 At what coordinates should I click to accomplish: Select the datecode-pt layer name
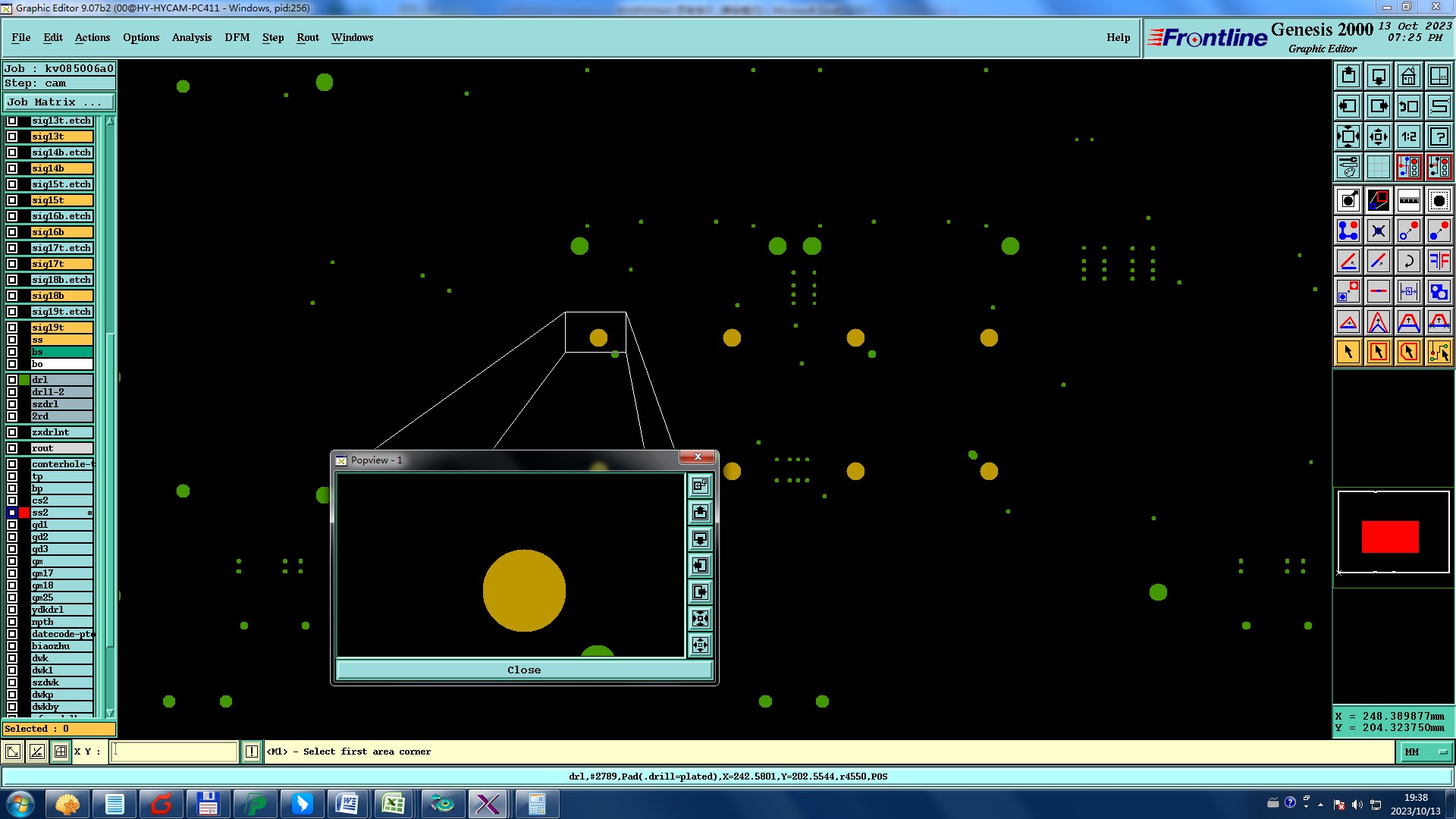[61, 634]
